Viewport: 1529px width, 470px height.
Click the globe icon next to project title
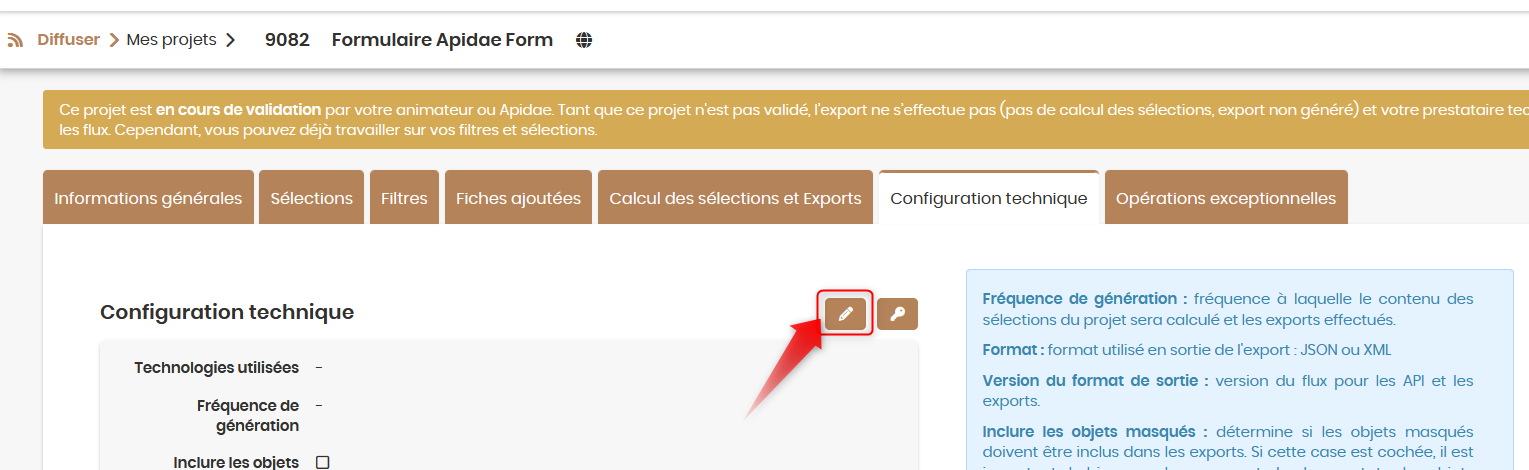coord(585,40)
